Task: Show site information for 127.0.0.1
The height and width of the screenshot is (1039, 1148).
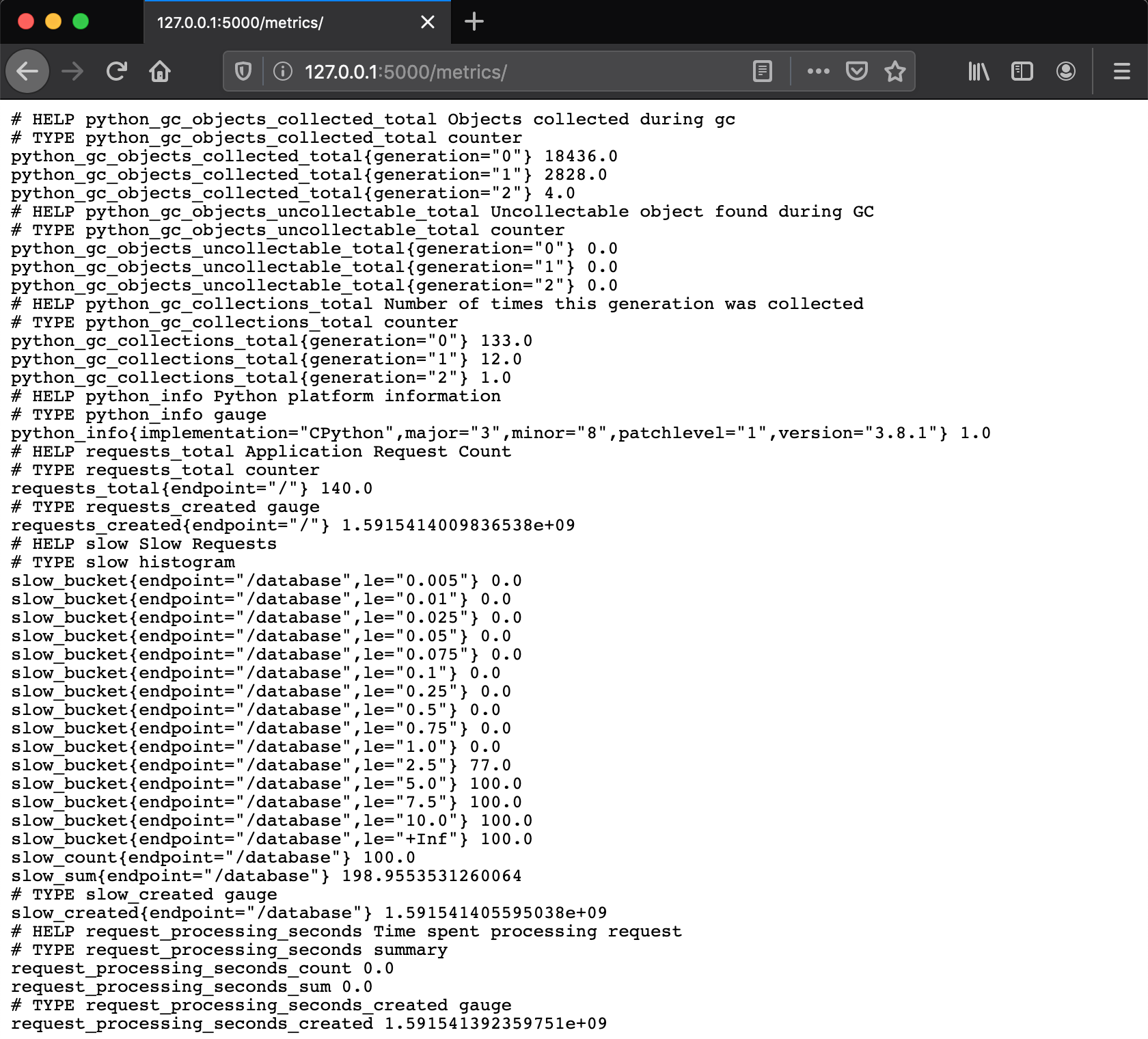Action: tap(283, 71)
